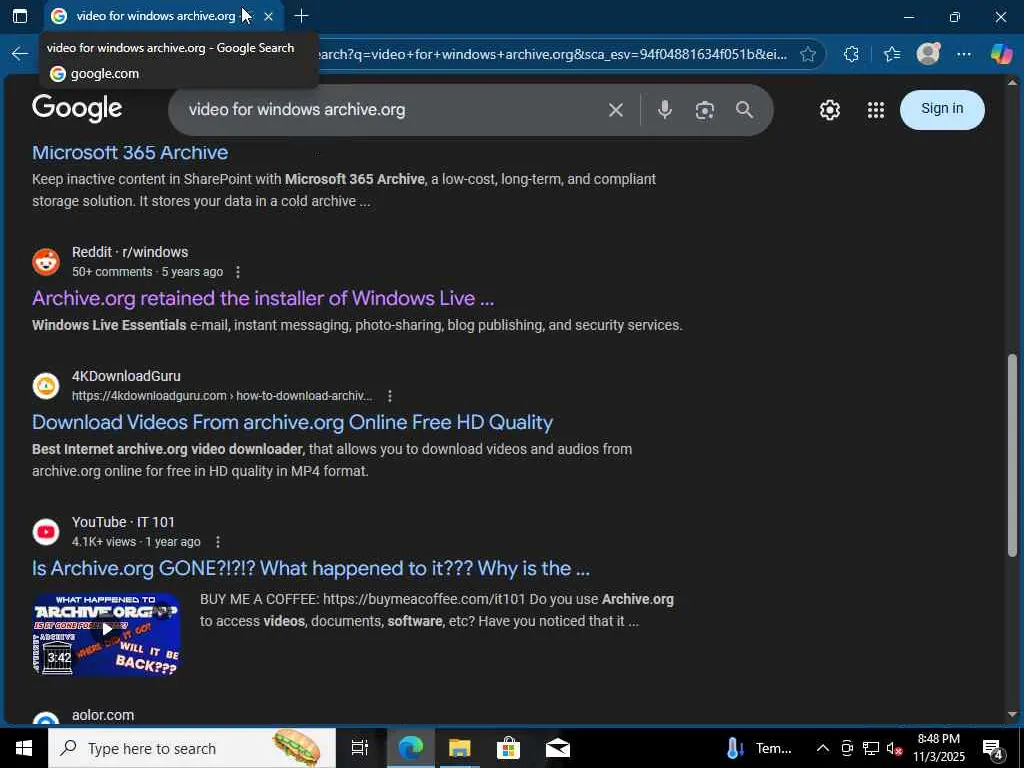Open the Microsoft 365 Archive result

pyautogui.click(x=130, y=152)
